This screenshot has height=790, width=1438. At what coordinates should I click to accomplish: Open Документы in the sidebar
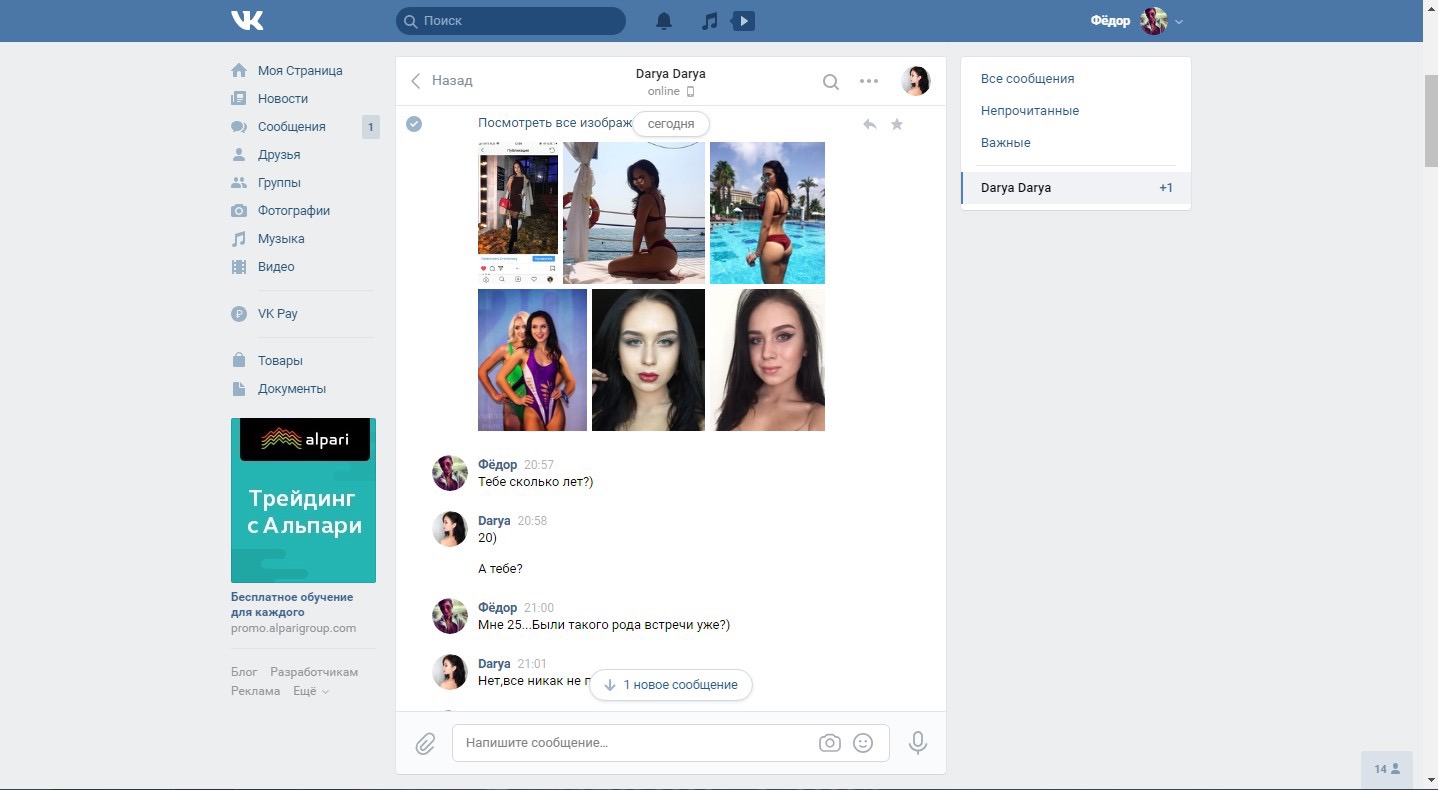coord(292,389)
